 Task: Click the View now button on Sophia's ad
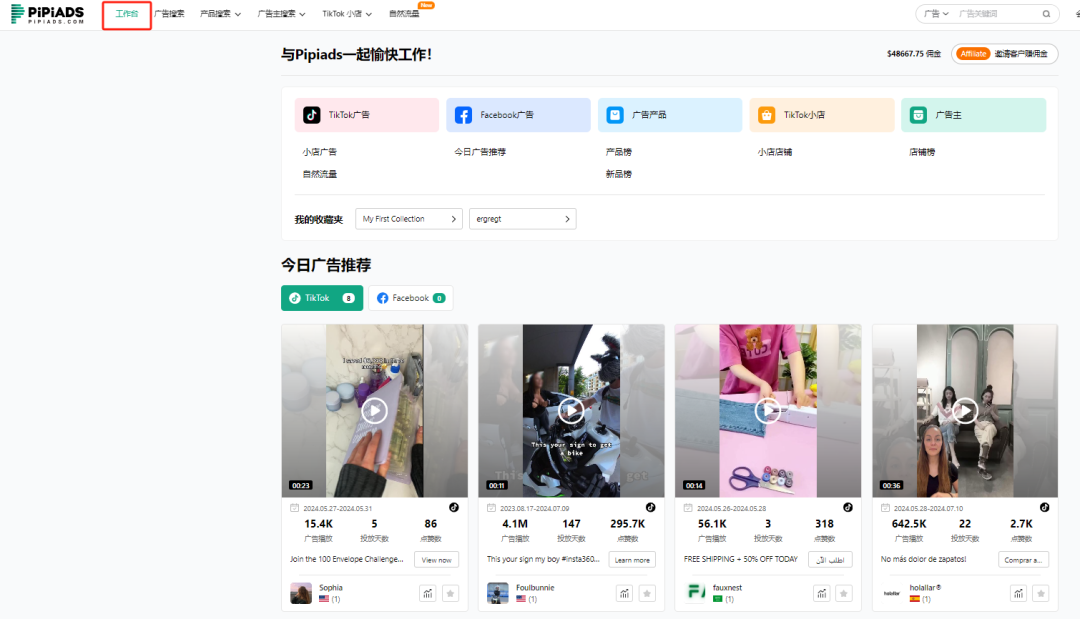click(x=436, y=559)
